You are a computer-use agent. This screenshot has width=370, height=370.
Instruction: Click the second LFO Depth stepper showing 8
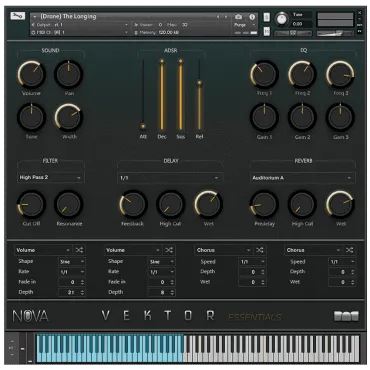(x=161, y=292)
